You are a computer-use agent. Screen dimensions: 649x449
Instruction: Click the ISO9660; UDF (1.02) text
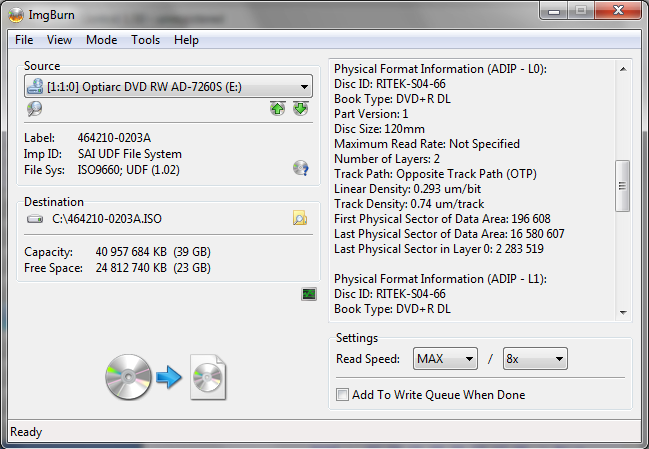coord(129,170)
